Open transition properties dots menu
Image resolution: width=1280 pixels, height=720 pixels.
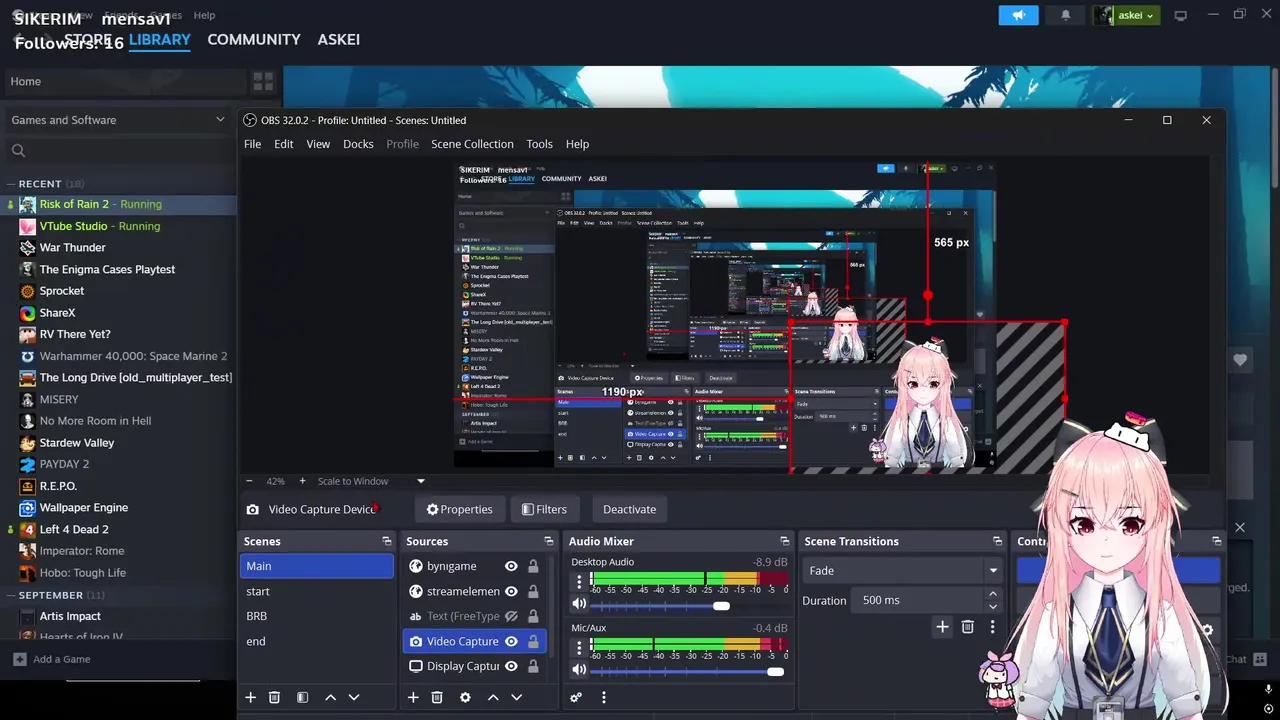pyautogui.click(x=992, y=627)
